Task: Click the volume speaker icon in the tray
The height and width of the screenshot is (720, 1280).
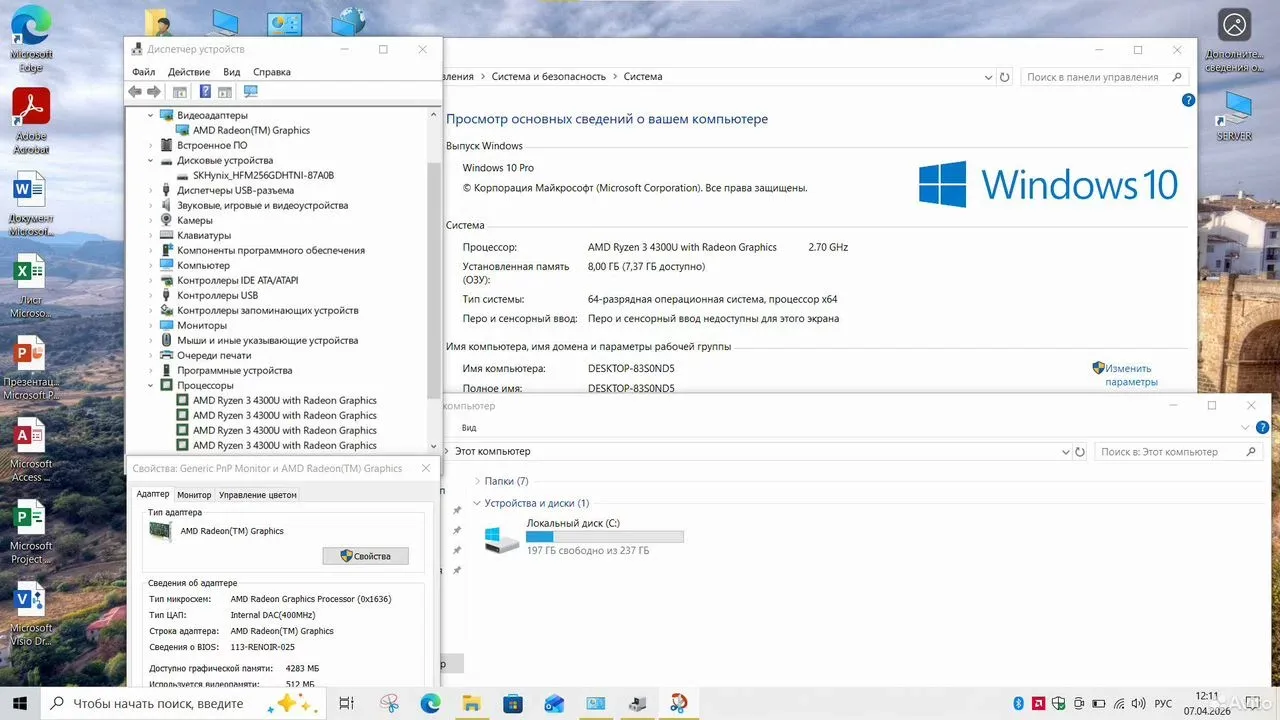Action: 1137,703
